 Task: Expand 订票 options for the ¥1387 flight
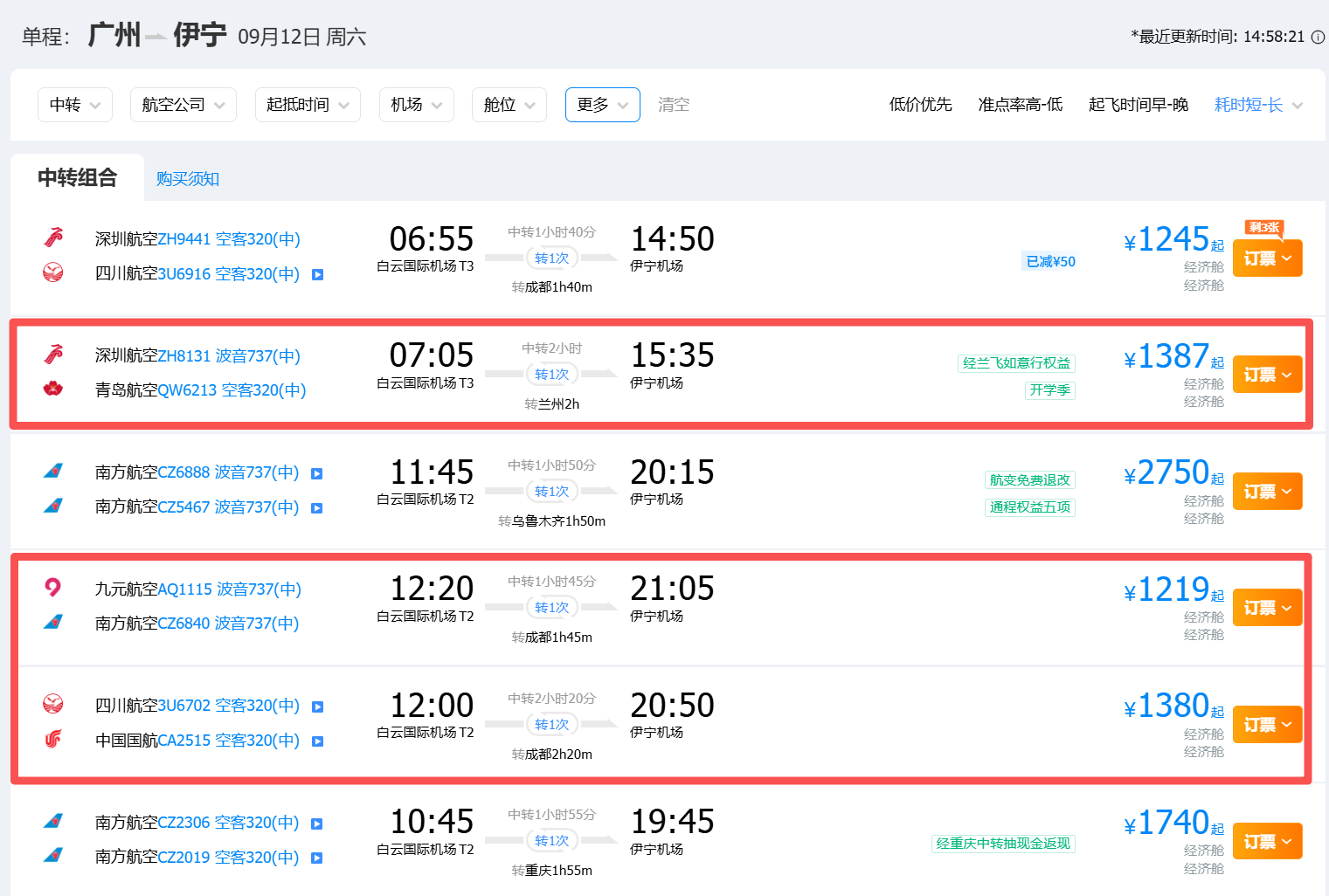tap(1268, 375)
